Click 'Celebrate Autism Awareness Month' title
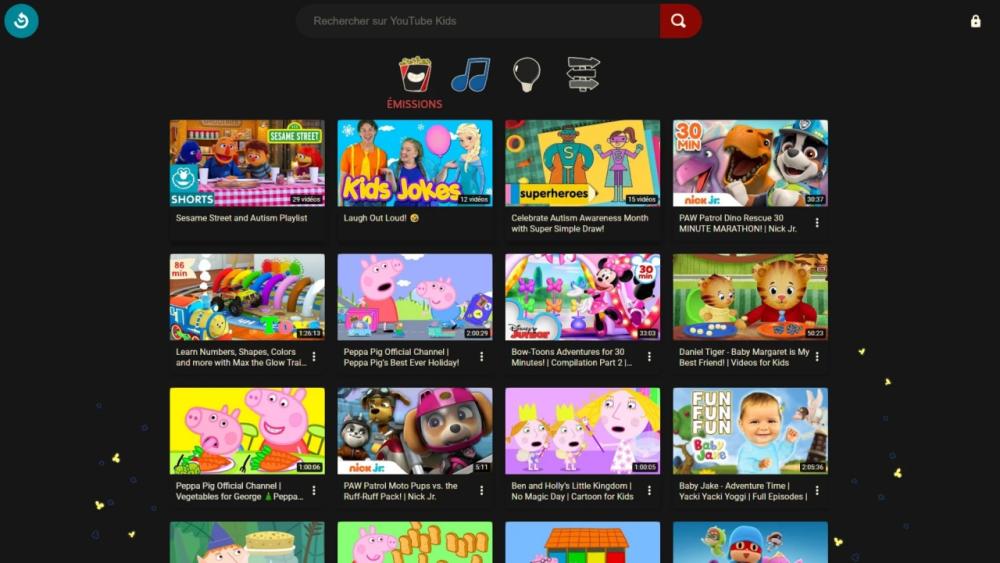The image size is (1000, 563). [579, 223]
